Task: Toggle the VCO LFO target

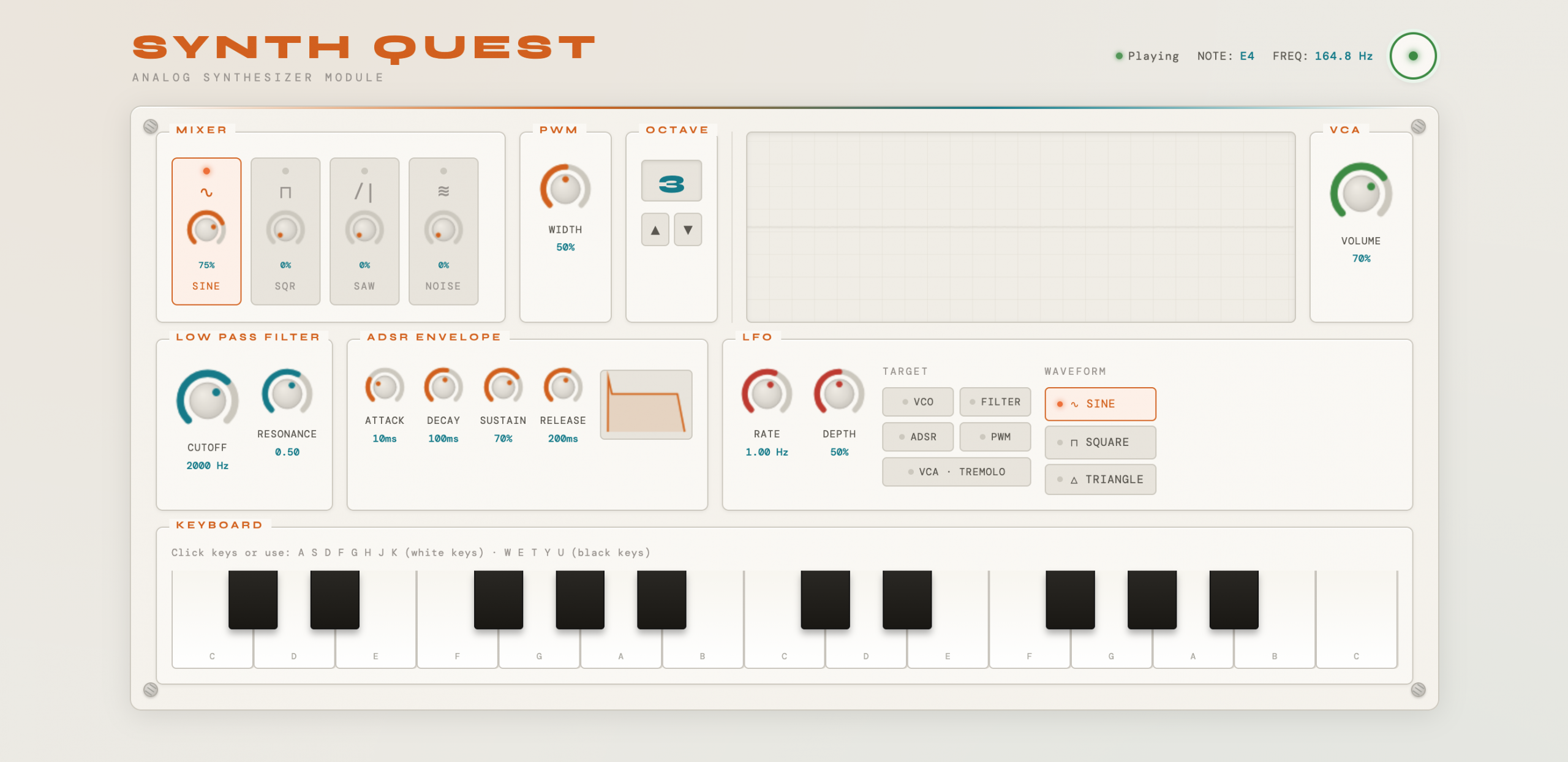Action: click(x=918, y=402)
